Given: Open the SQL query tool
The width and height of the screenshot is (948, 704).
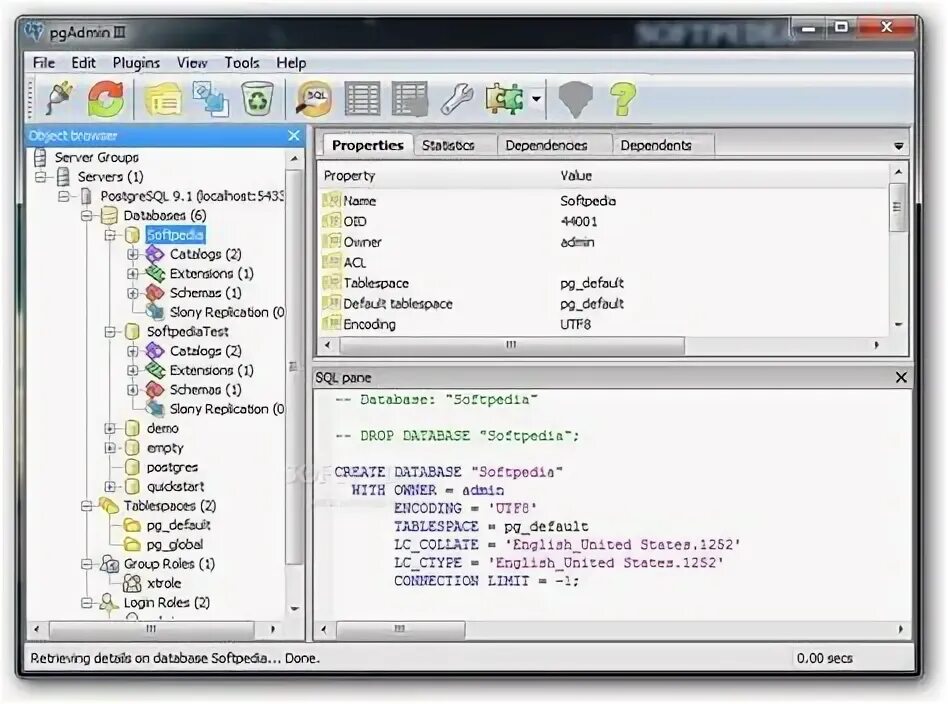Looking at the screenshot, I should point(314,99).
